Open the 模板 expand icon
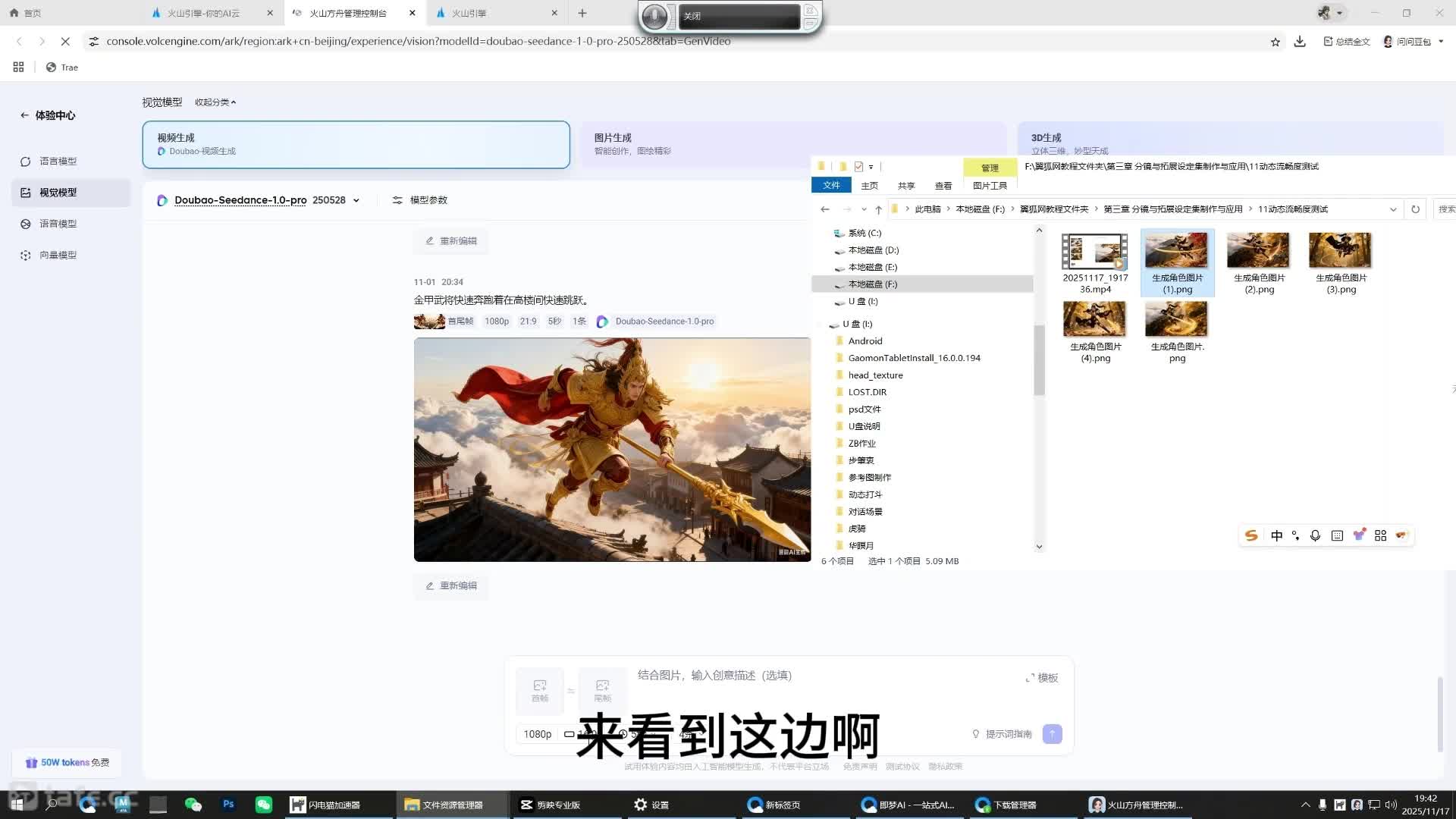 pyautogui.click(x=1030, y=678)
